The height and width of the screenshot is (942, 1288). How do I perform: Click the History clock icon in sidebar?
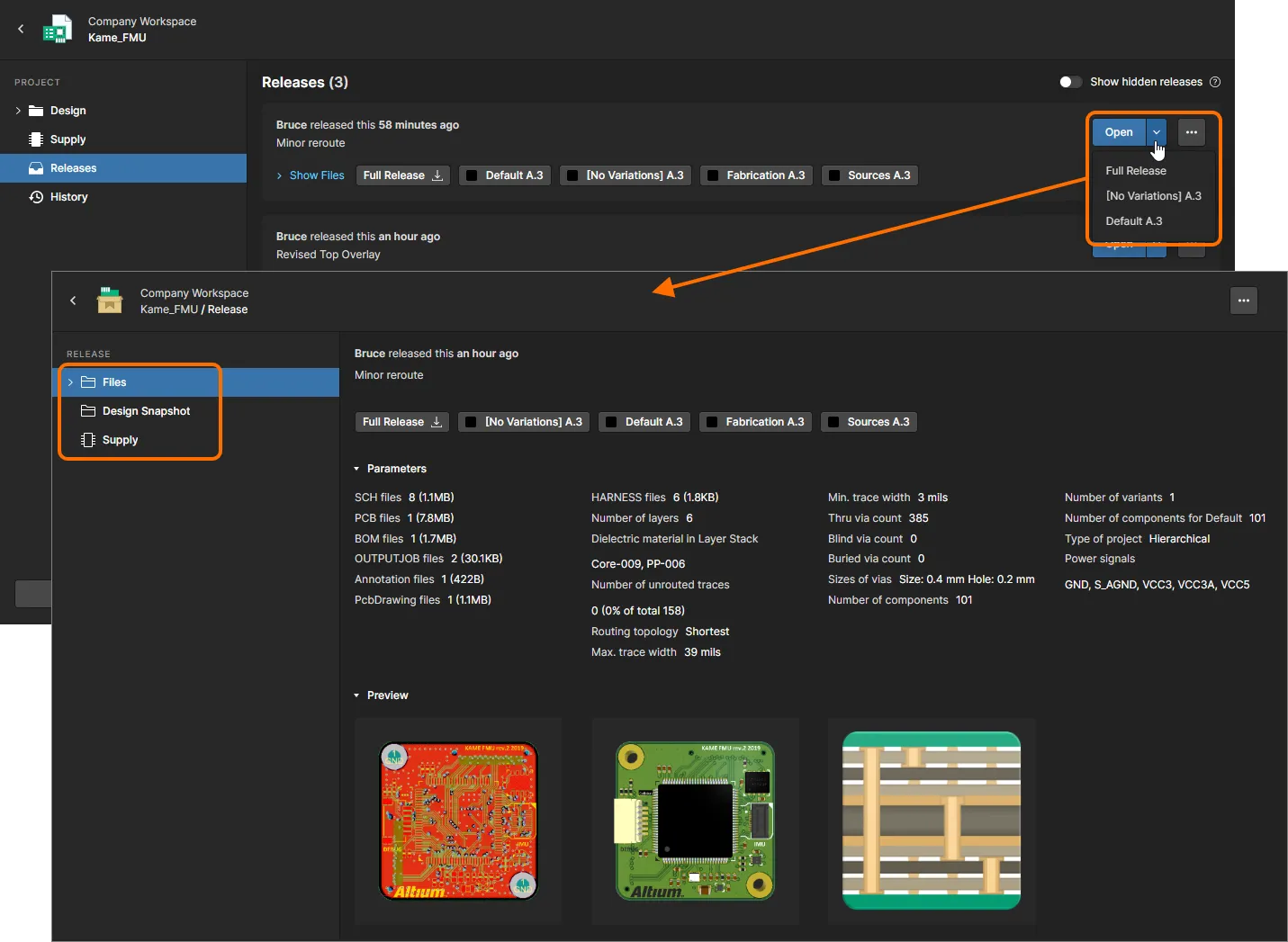[36, 197]
